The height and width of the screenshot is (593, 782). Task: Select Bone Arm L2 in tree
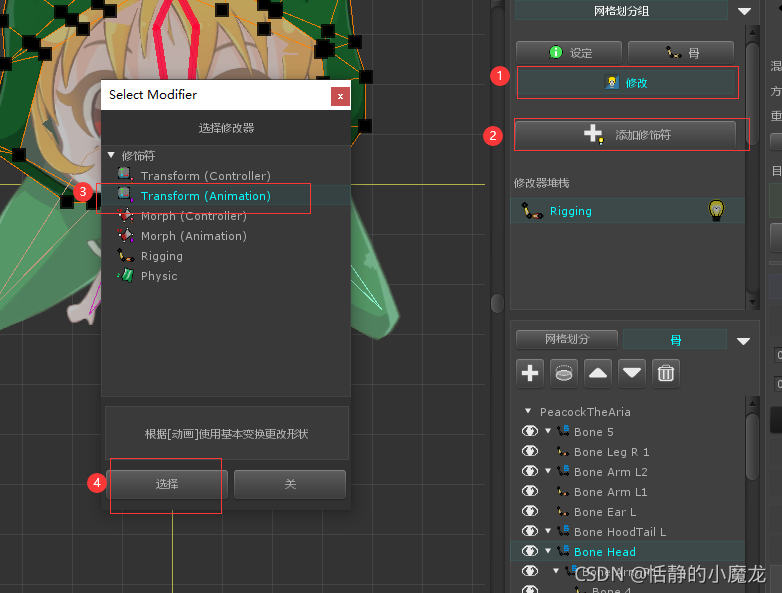[x=610, y=472]
